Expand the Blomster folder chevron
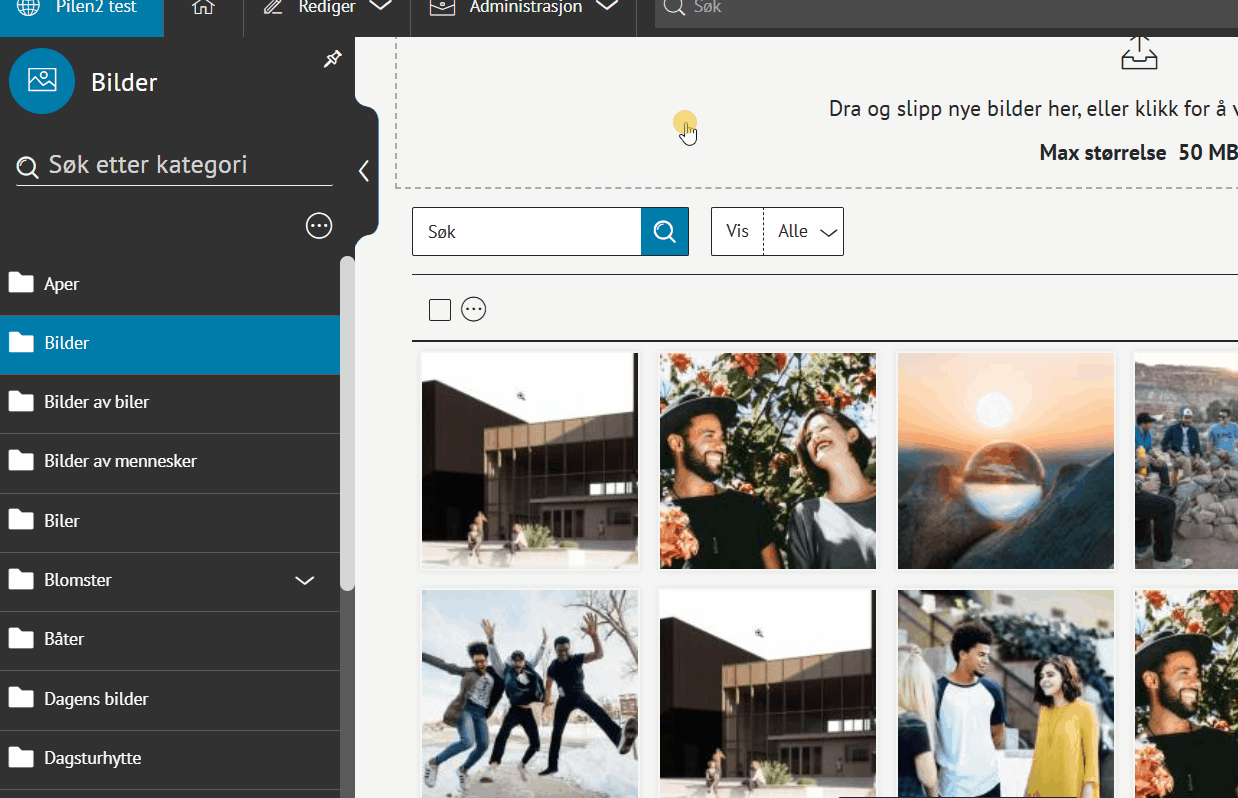The image size is (1238, 798). pos(305,580)
